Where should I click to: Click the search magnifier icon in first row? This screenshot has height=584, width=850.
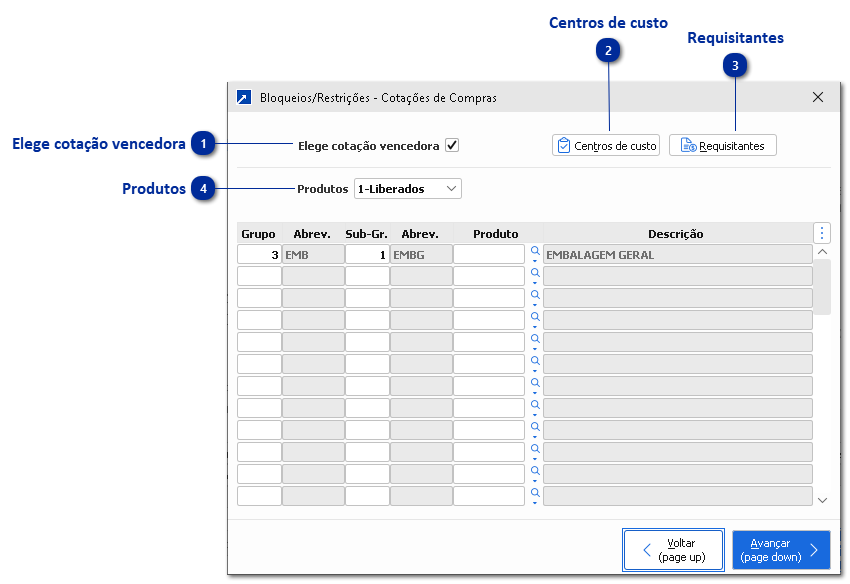tap(535, 252)
